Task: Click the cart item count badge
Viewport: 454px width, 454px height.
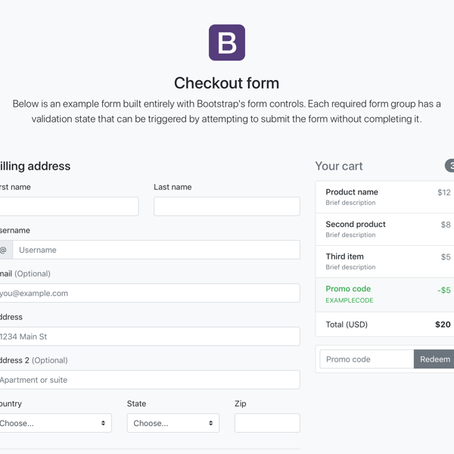Action: [449, 166]
